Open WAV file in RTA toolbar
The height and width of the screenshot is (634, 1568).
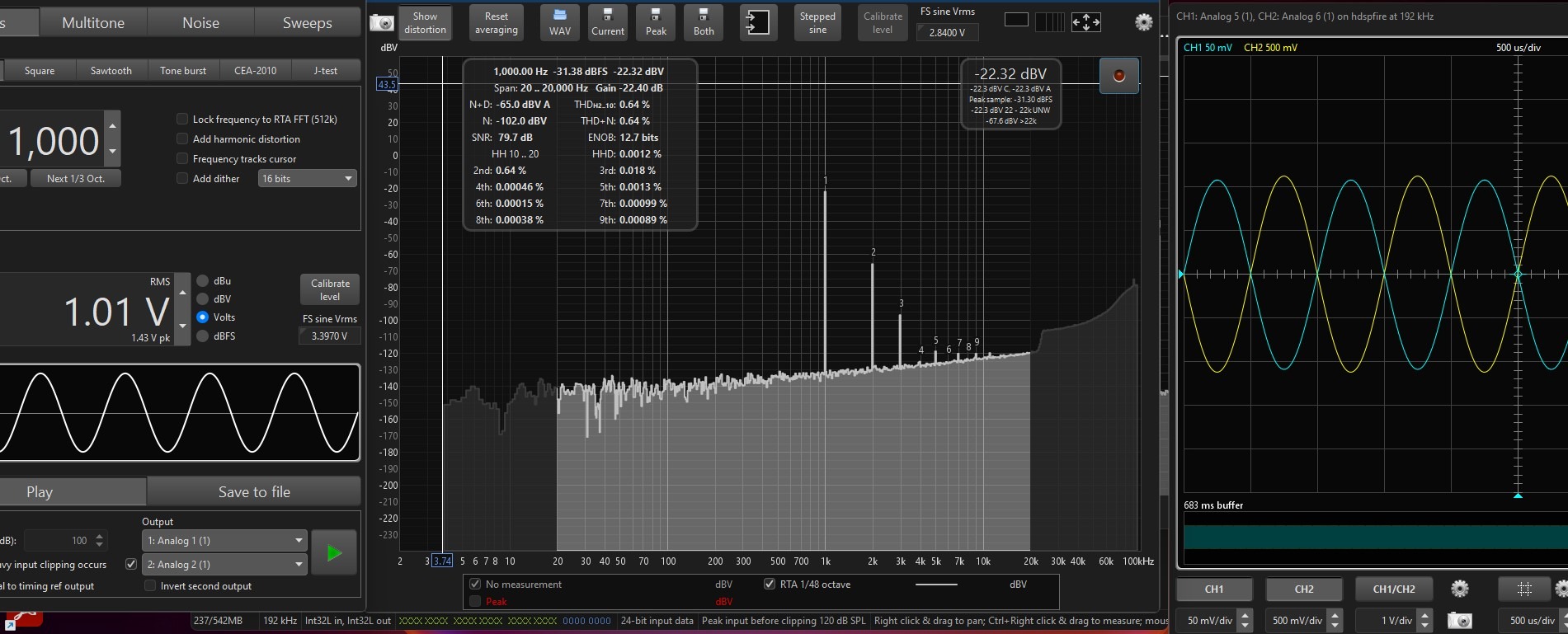tap(560, 23)
